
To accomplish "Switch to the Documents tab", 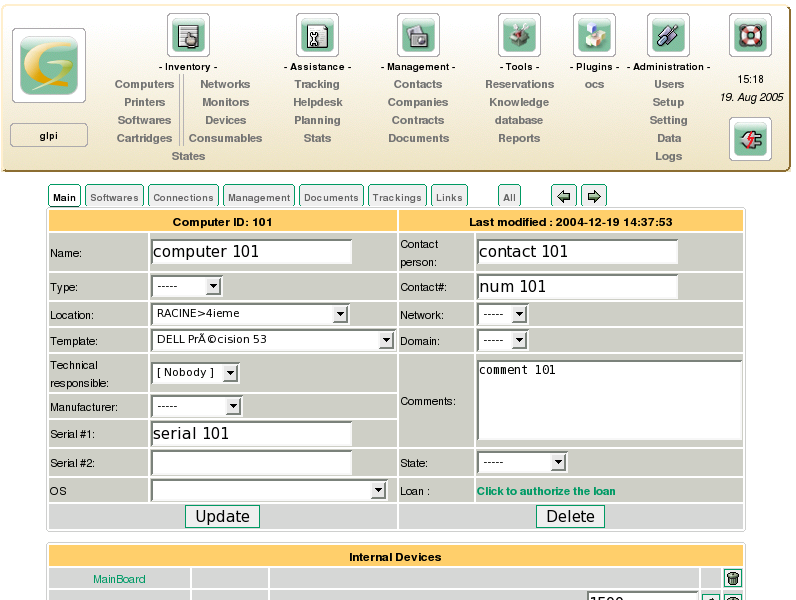I will (x=331, y=197).
